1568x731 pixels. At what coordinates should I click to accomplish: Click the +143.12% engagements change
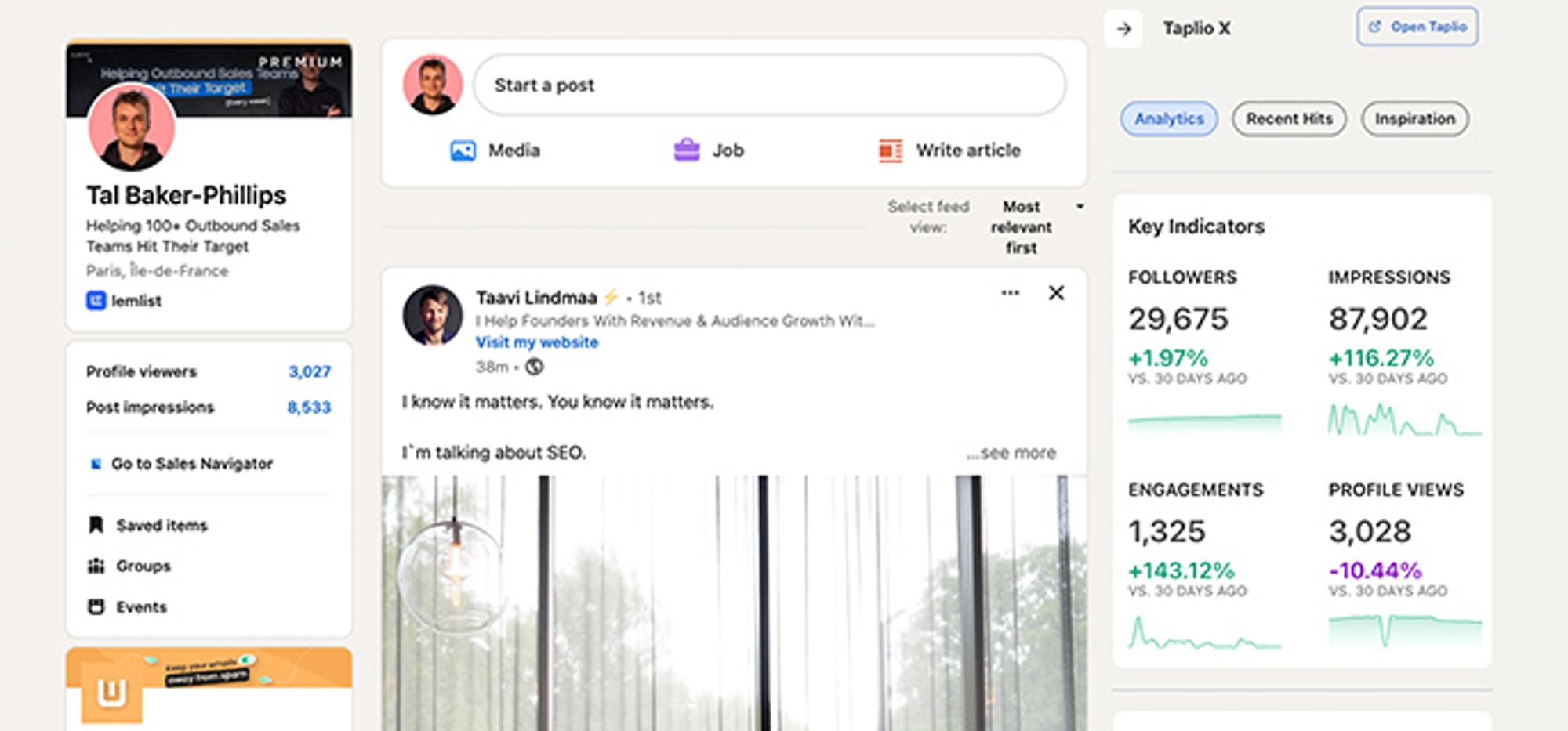1181,570
